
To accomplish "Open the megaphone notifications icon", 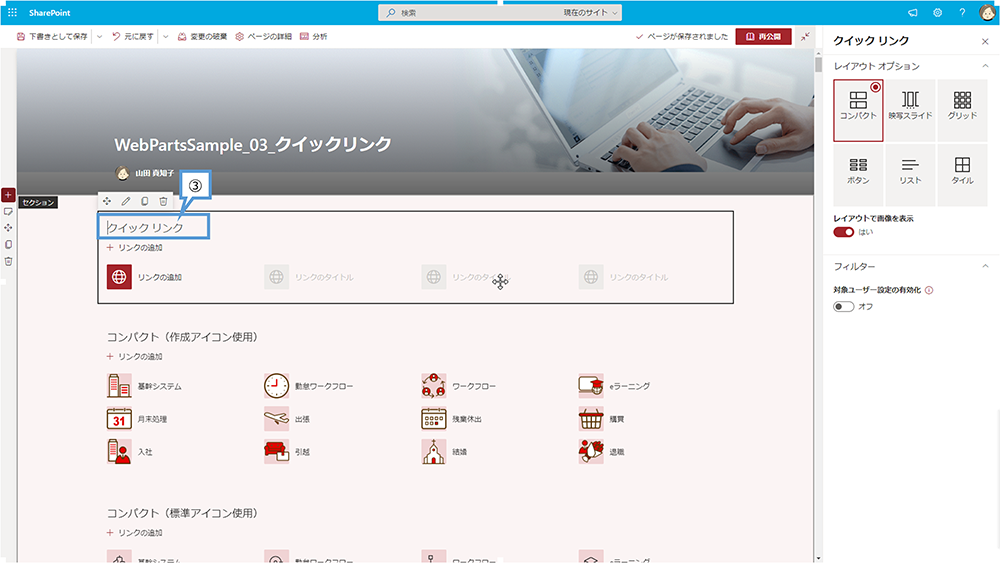I will 913,12.
